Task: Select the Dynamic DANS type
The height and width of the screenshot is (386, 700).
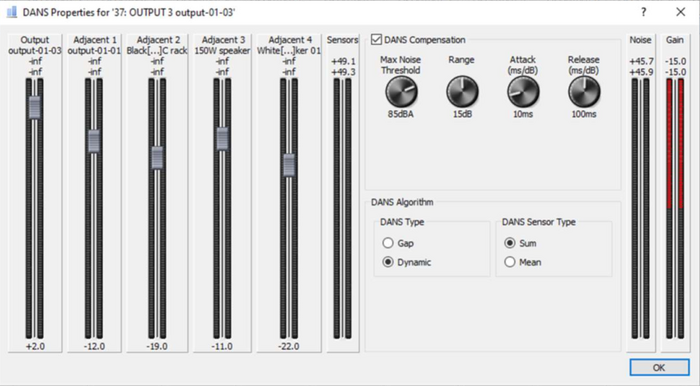Action: tap(388, 262)
